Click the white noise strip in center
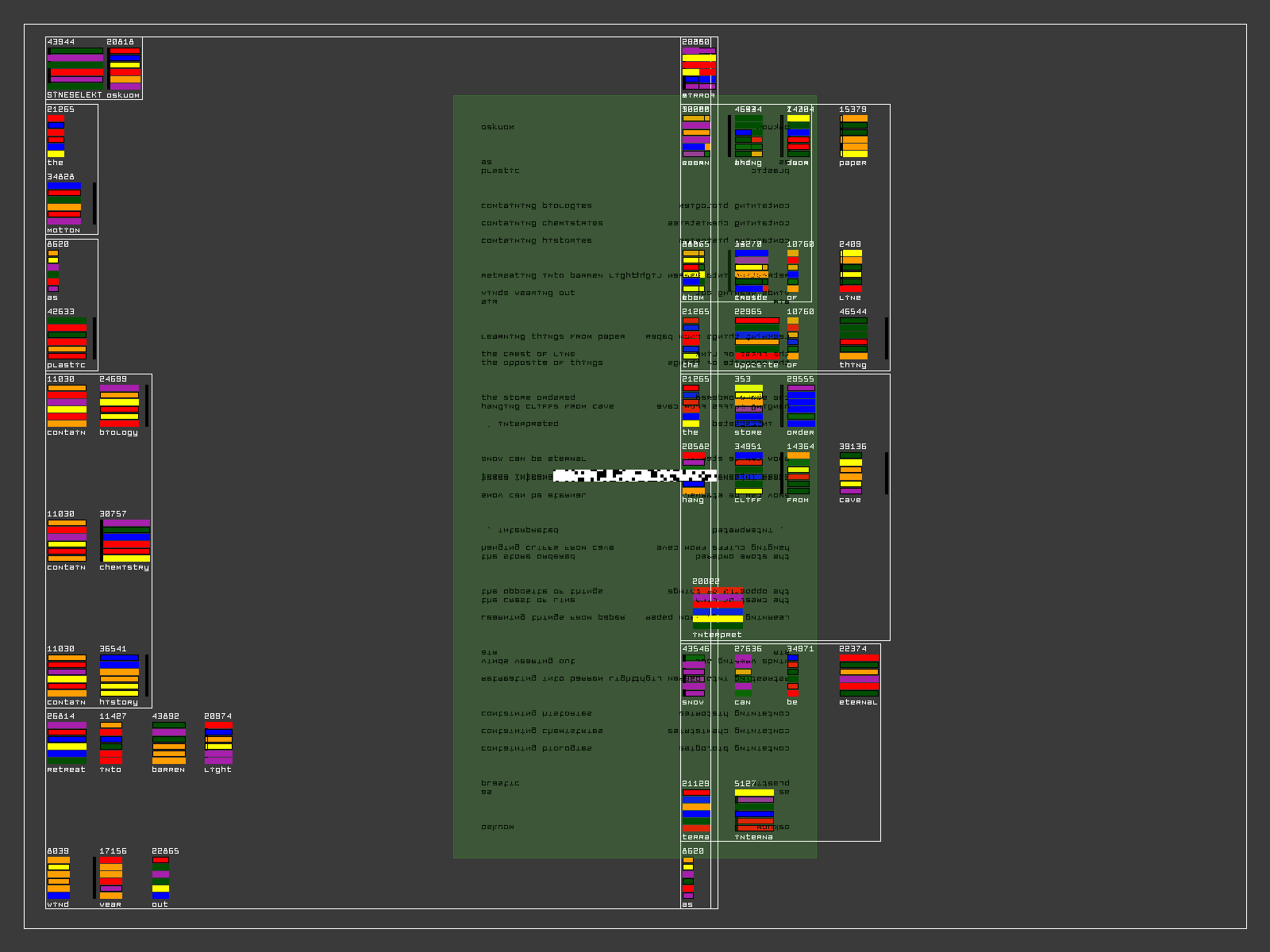Image resolution: width=1270 pixels, height=952 pixels. click(635, 476)
